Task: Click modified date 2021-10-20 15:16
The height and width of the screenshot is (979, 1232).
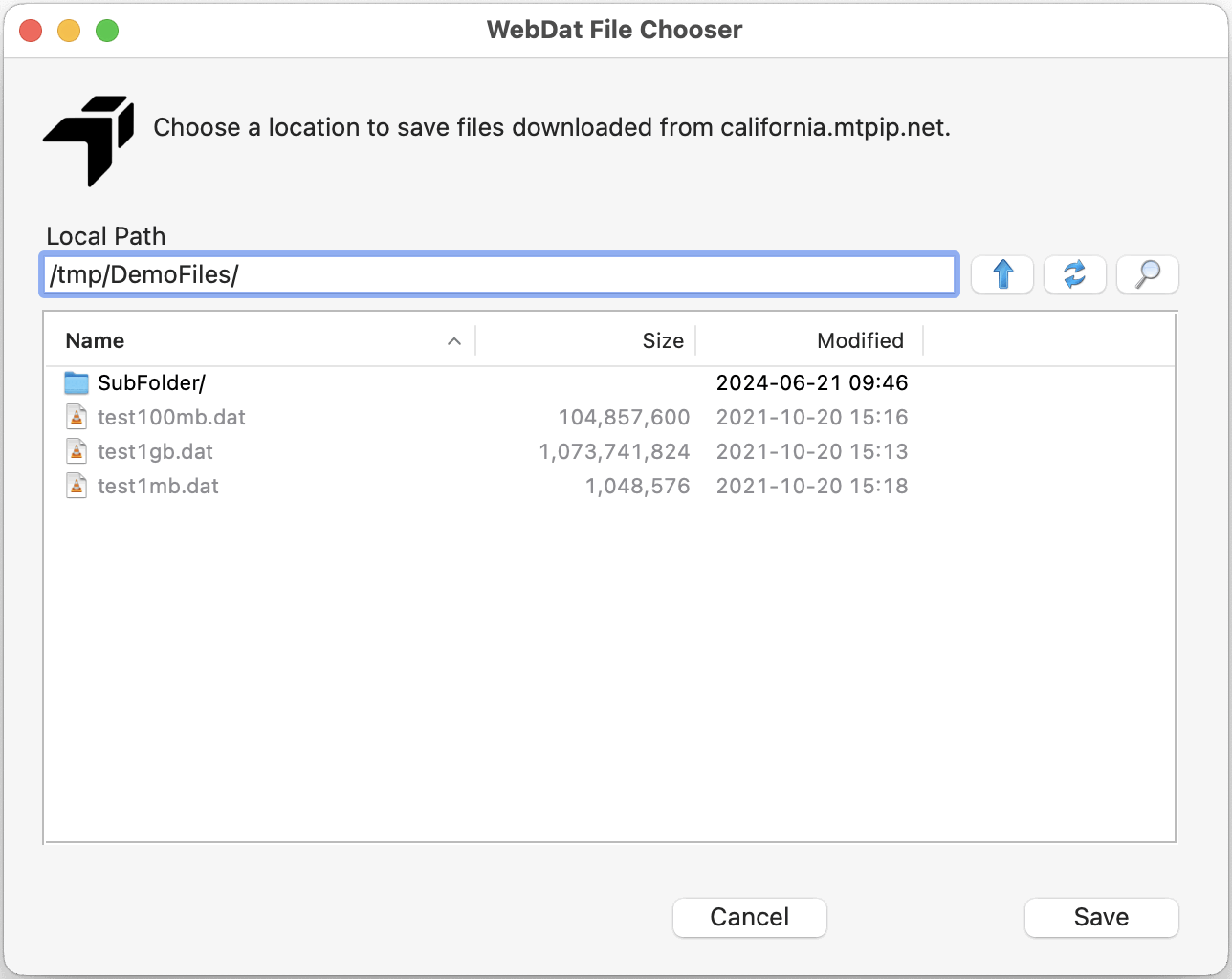Action: tap(812, 418)
